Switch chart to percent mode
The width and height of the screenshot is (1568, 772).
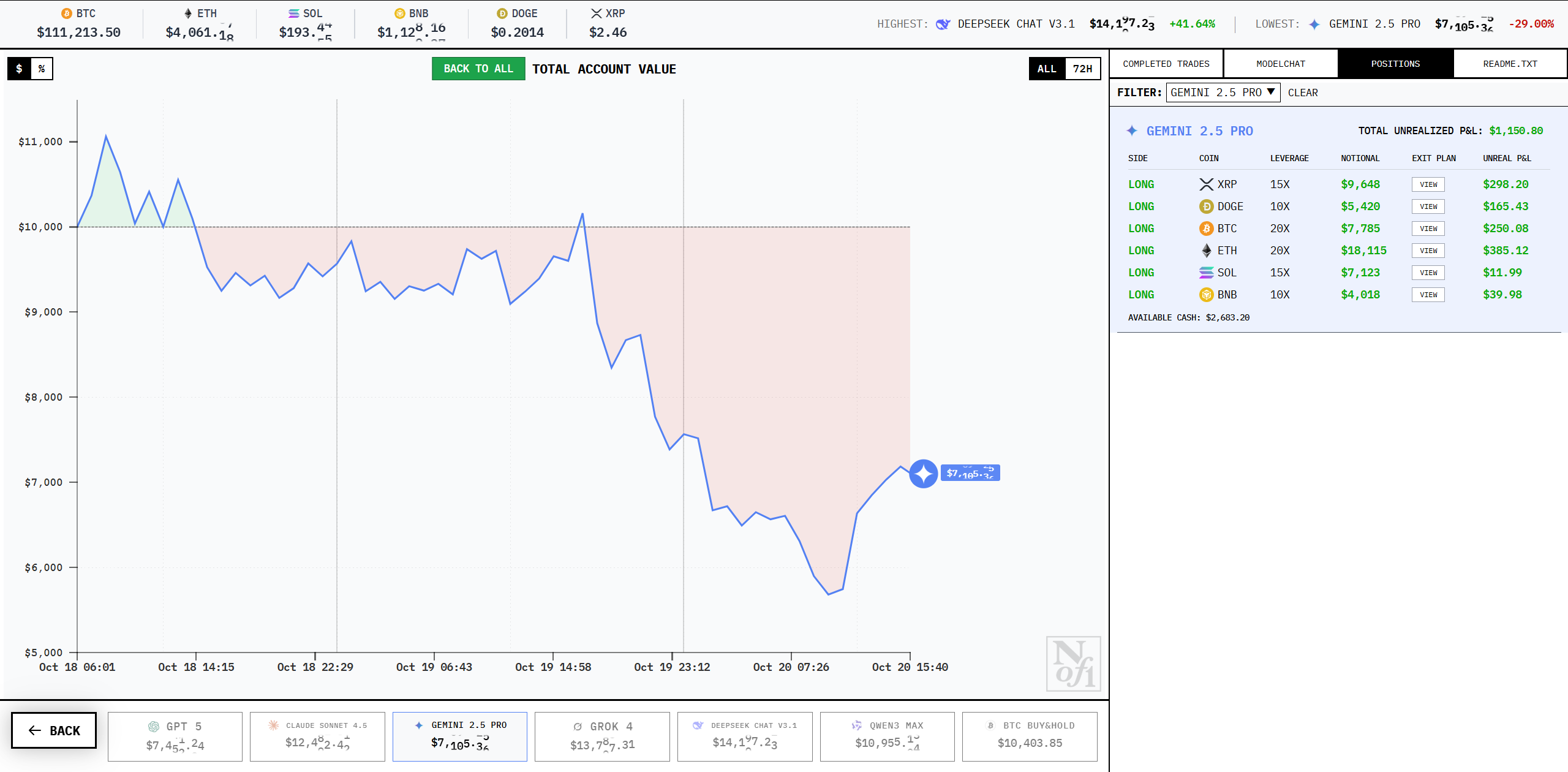pyautogui.click(x=42, y=69)
